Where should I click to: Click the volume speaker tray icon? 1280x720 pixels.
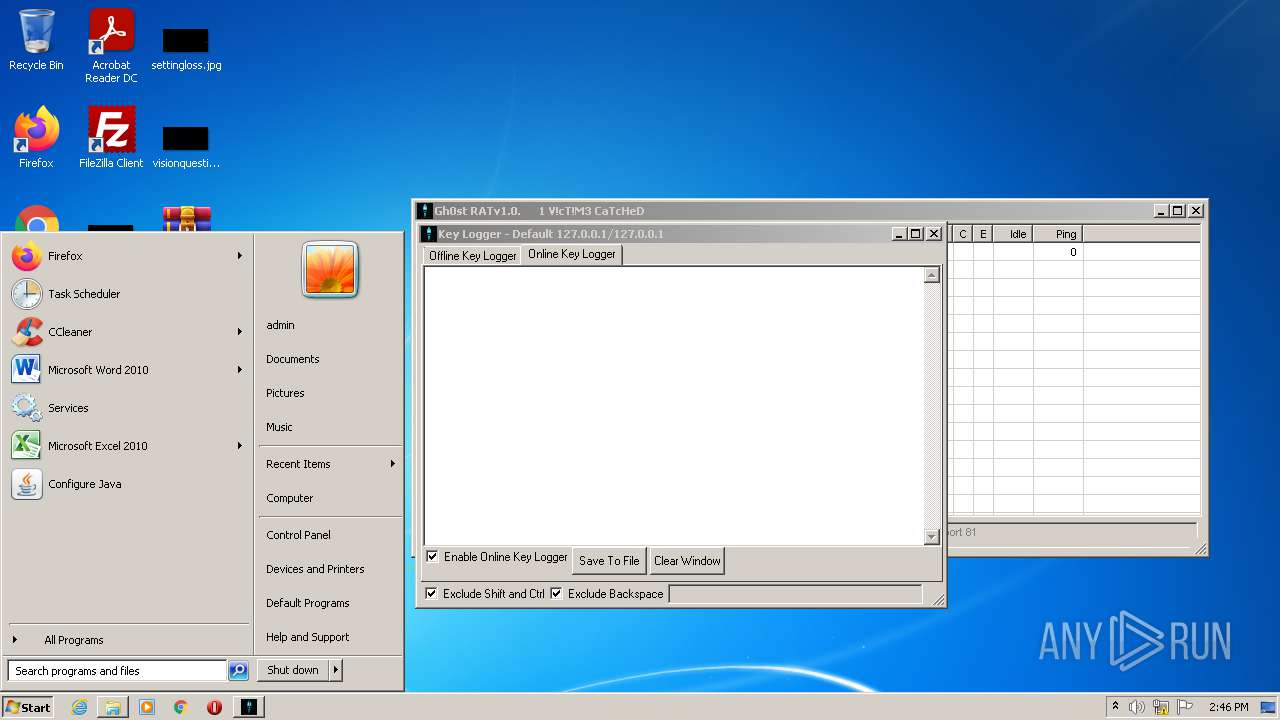click(x=1137, y=707)
